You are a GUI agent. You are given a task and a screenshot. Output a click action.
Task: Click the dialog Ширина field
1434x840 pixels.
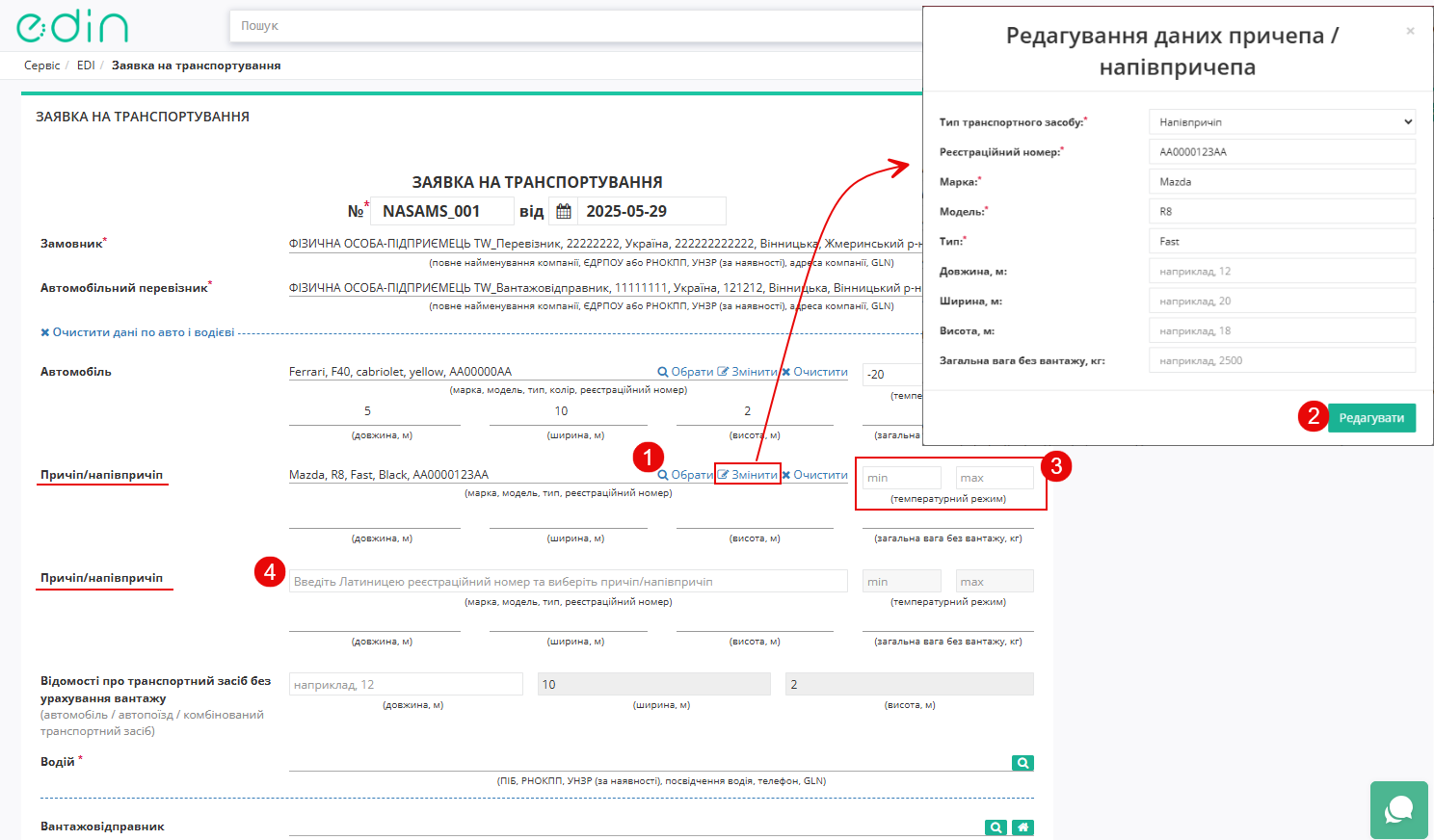(x=1282, y=302)
